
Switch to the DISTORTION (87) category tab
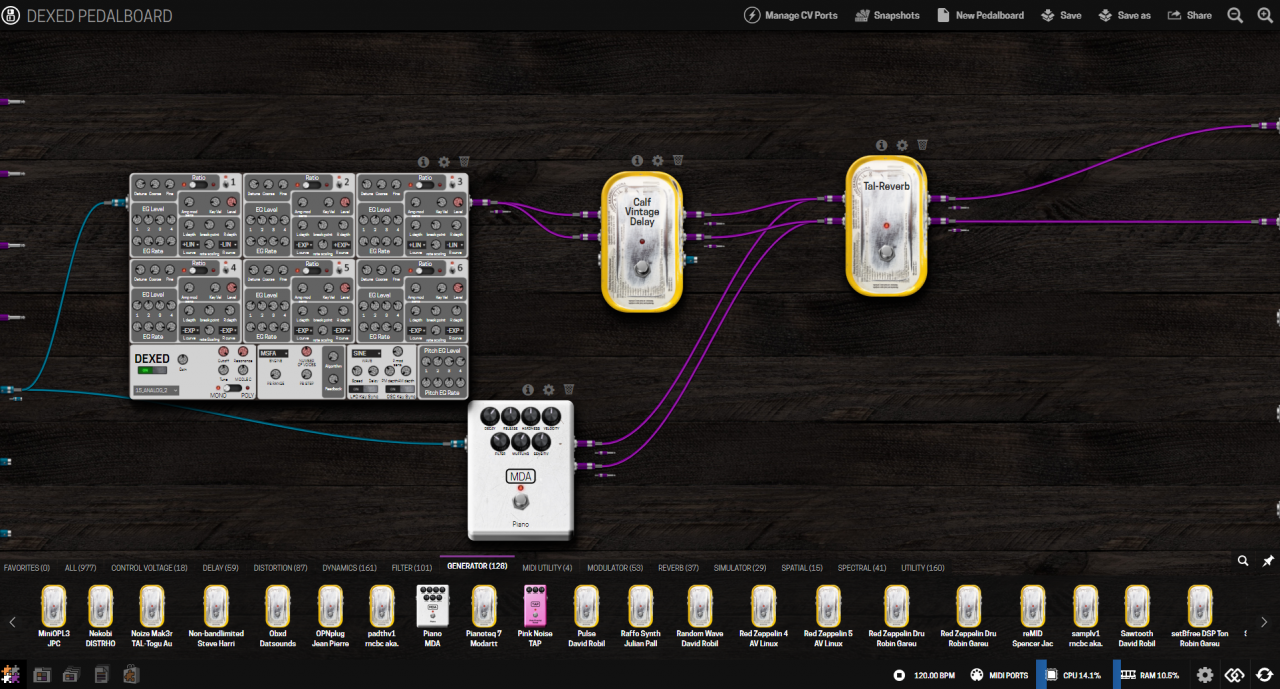pyautogui.click(x=280, y=568)
